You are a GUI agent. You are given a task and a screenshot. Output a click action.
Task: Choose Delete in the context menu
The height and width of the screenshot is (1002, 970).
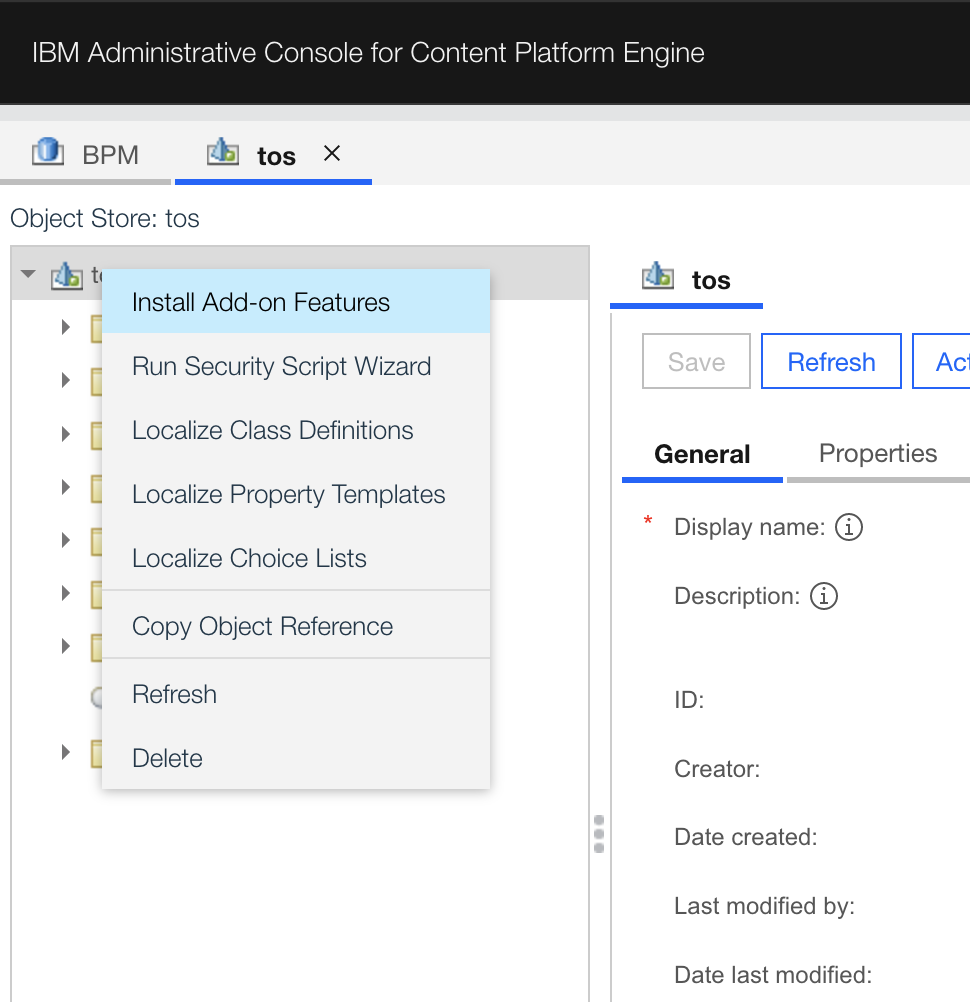pos(296,758)
